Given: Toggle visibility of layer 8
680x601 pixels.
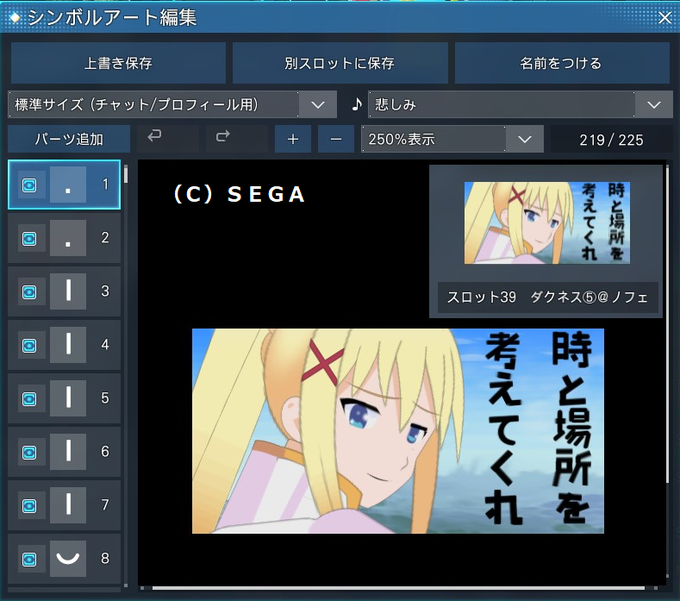Looking at the screenshot, I should tap(29, 559).
